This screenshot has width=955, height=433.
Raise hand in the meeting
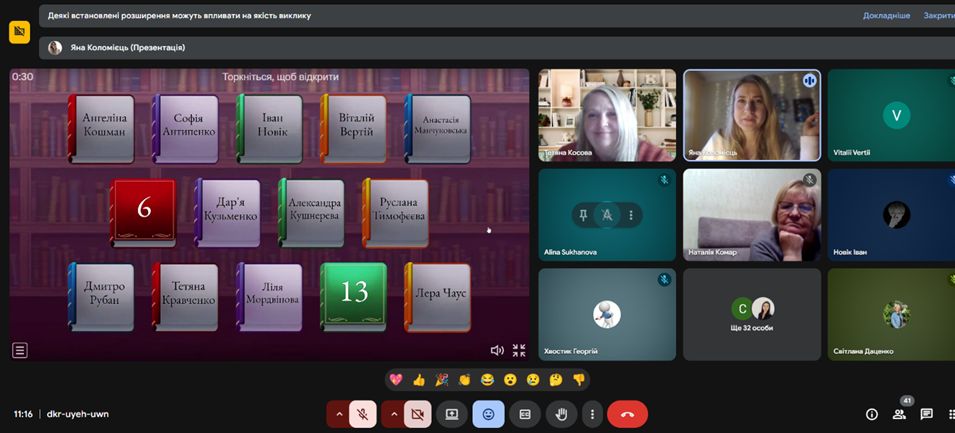tap(561, 414)
